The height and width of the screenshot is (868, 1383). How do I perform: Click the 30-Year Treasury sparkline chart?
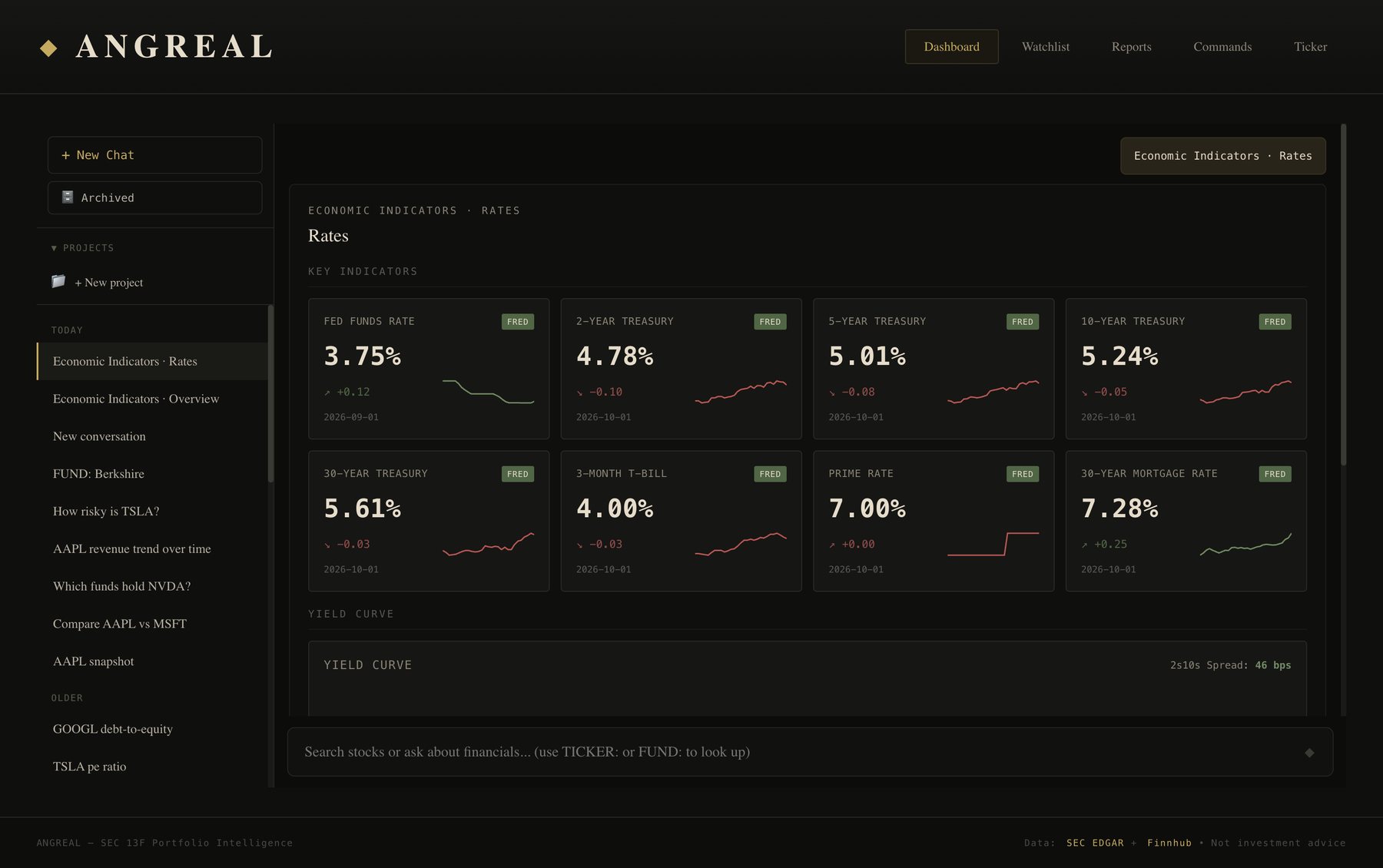pos(488,544)
